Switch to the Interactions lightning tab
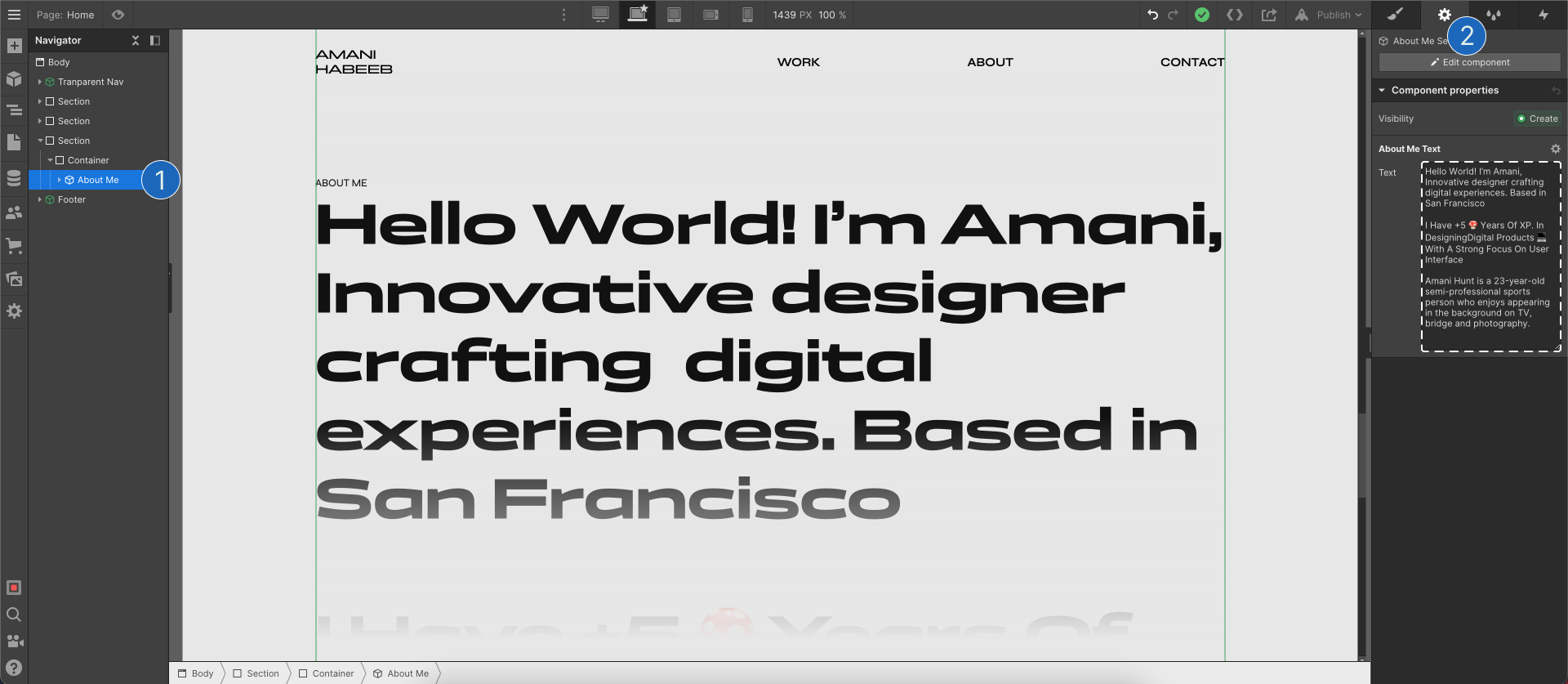This screenshot has height=684, width=1568. (x=1543, y=14)
